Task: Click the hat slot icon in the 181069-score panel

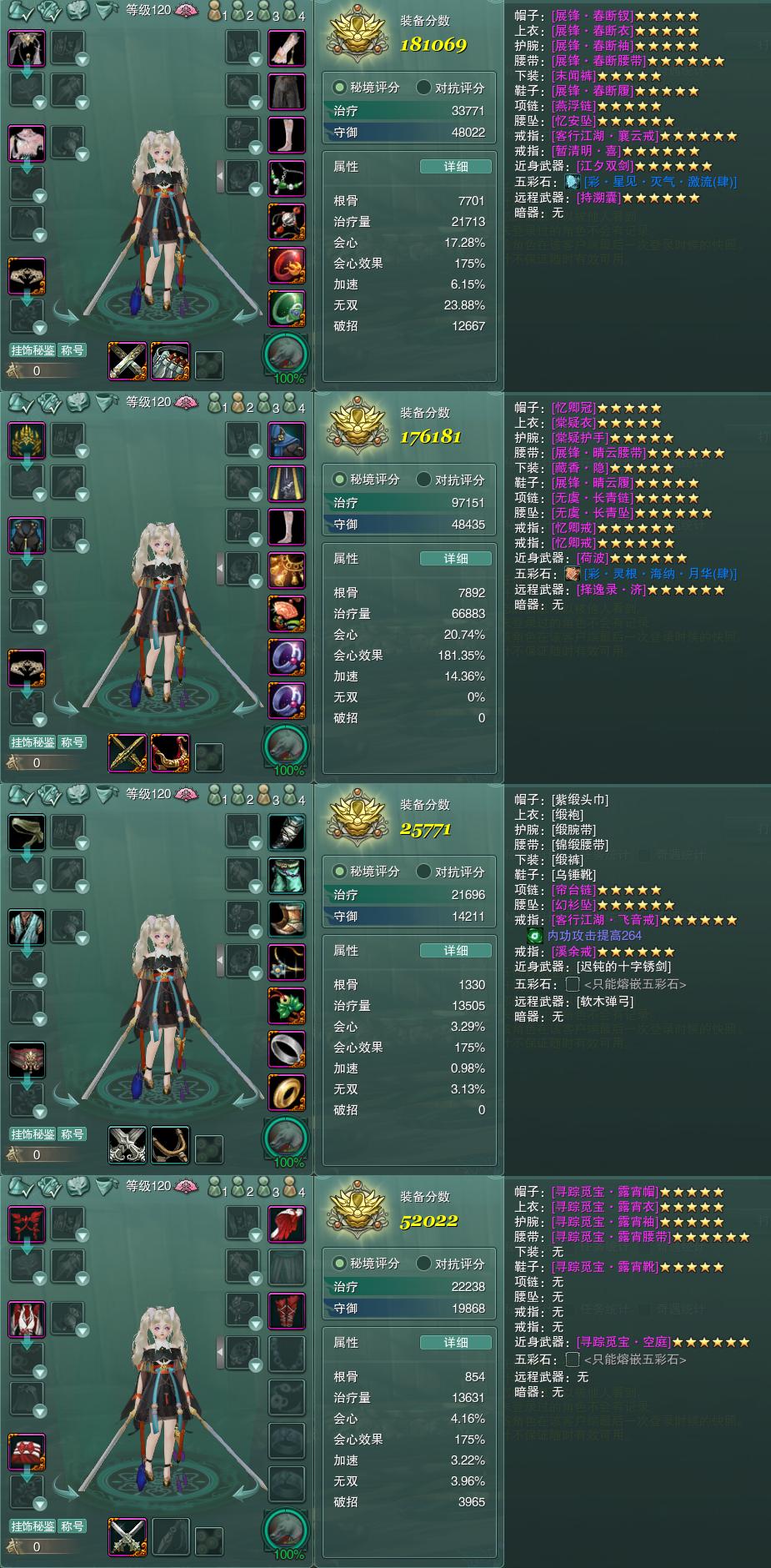Action: (x=27, y=48)
